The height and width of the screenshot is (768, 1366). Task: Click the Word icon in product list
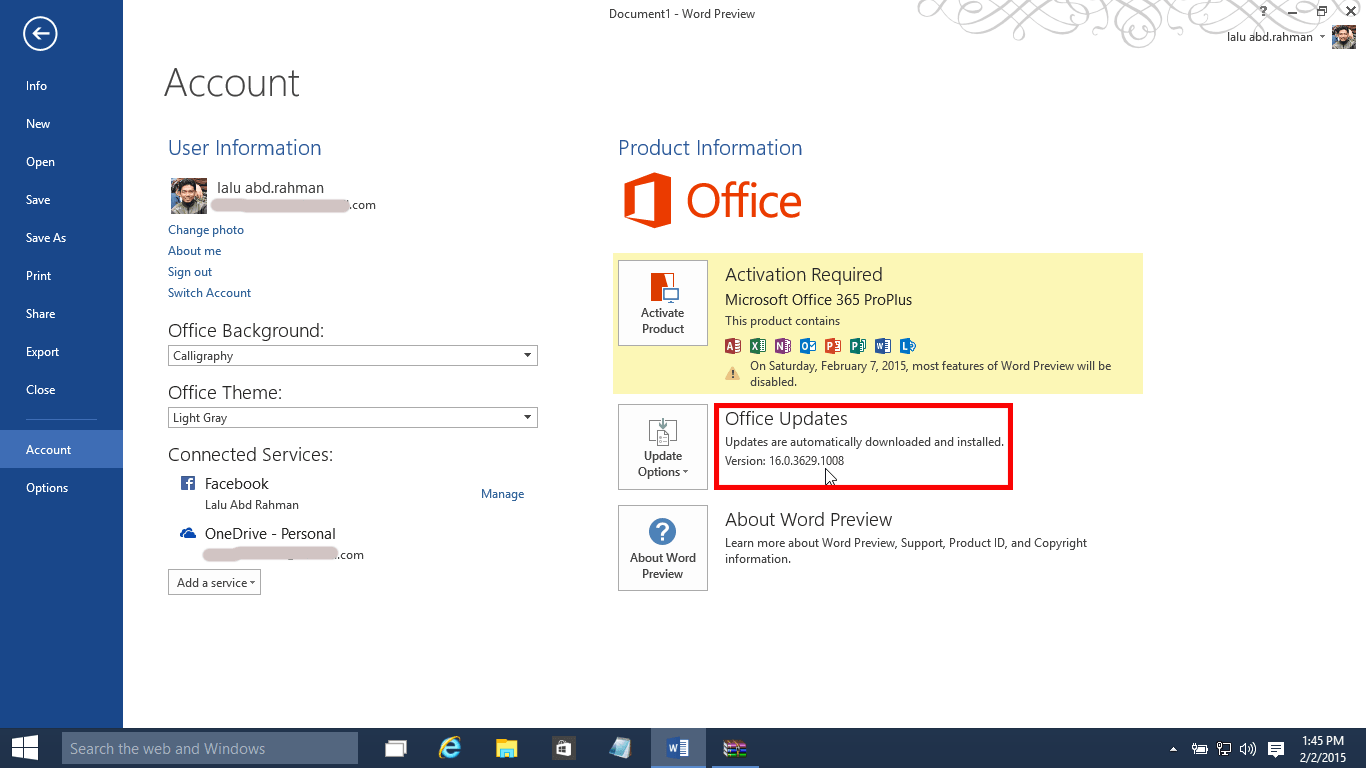882,346
